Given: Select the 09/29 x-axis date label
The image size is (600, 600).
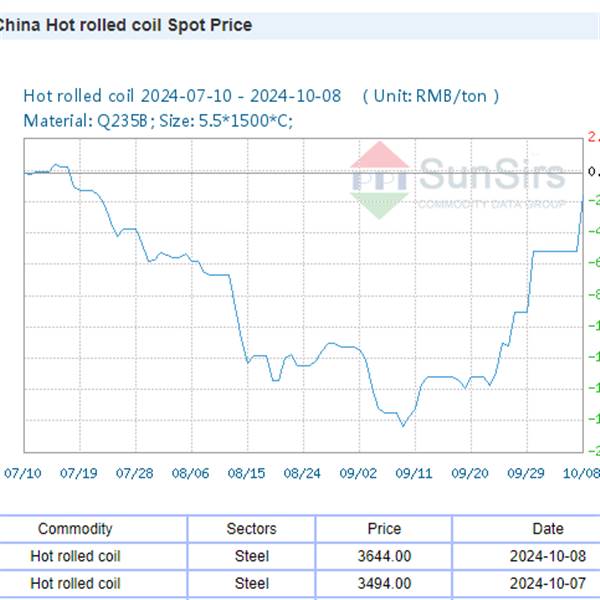Looking at the screenshot, I should click(527, 473).
